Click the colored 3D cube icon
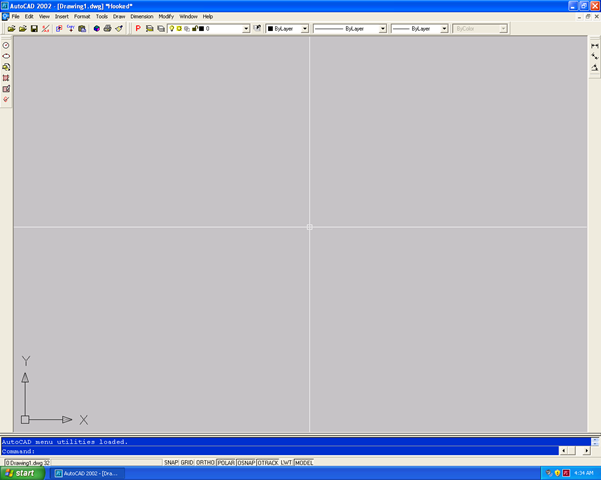Image resolution: width=601 pixels, height=480 pixels. coord(97,29)
